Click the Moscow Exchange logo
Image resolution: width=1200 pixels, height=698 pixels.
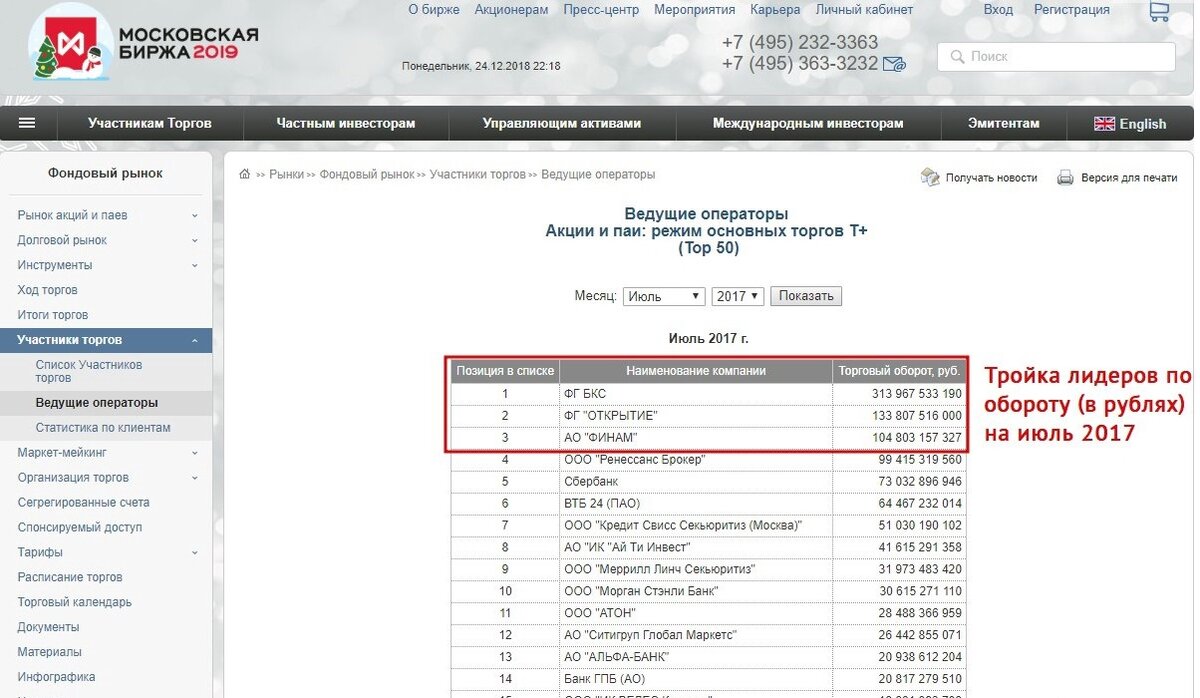pyautogui.click(x=143, y=44)
